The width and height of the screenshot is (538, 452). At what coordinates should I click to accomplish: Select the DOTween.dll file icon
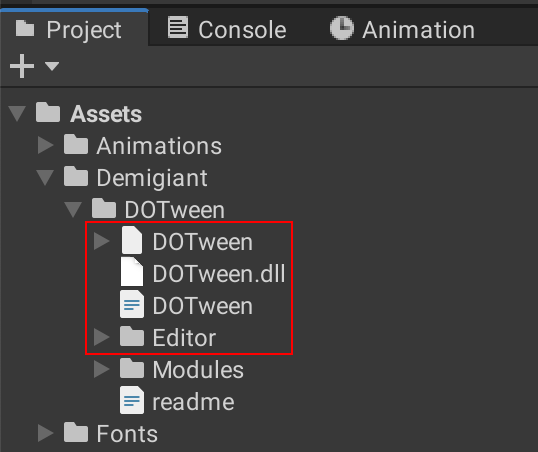click(x=132, y=271)
